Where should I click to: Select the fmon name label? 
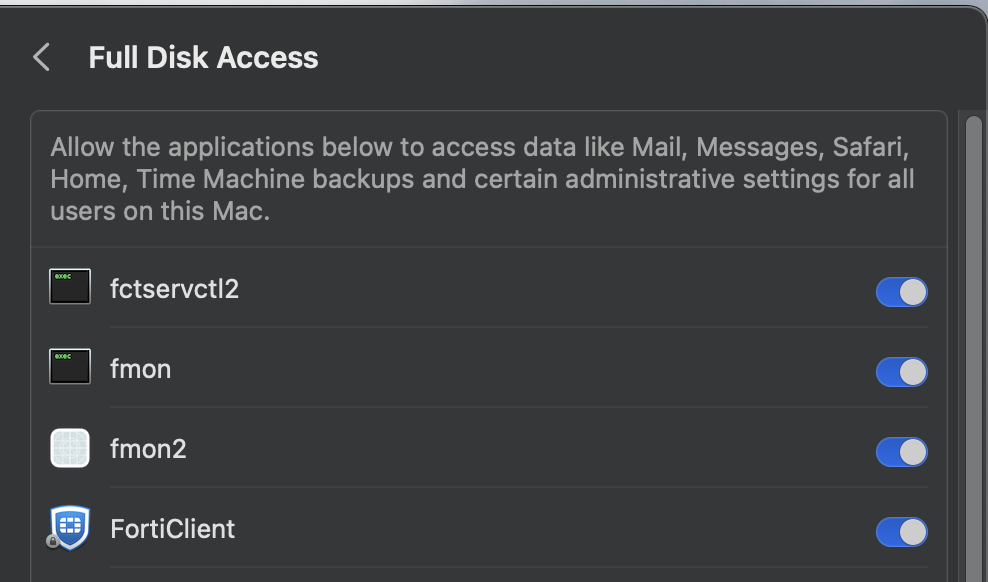(x=141, y=369)
